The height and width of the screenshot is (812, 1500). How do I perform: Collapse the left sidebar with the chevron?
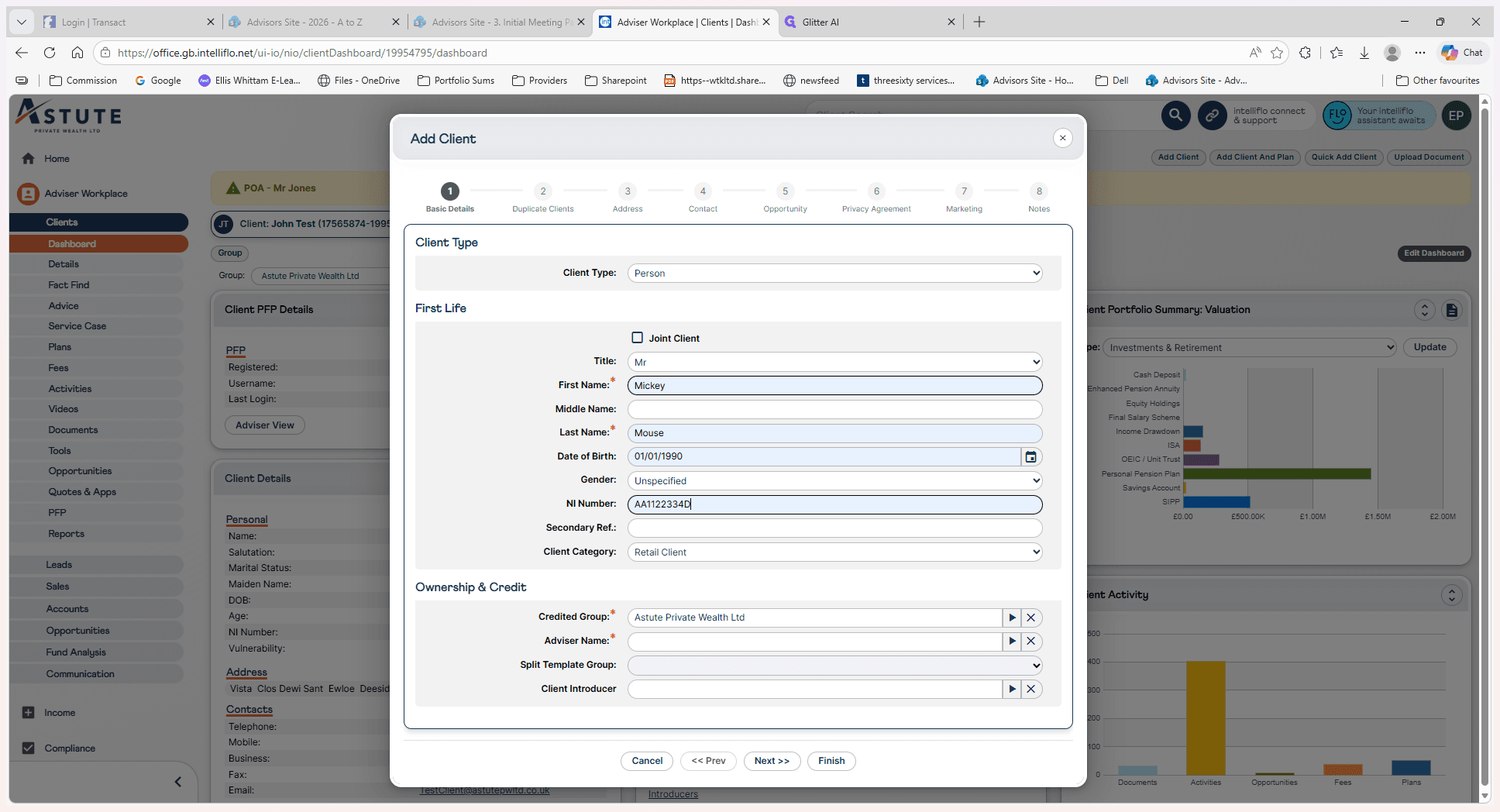tap(178, 782)
